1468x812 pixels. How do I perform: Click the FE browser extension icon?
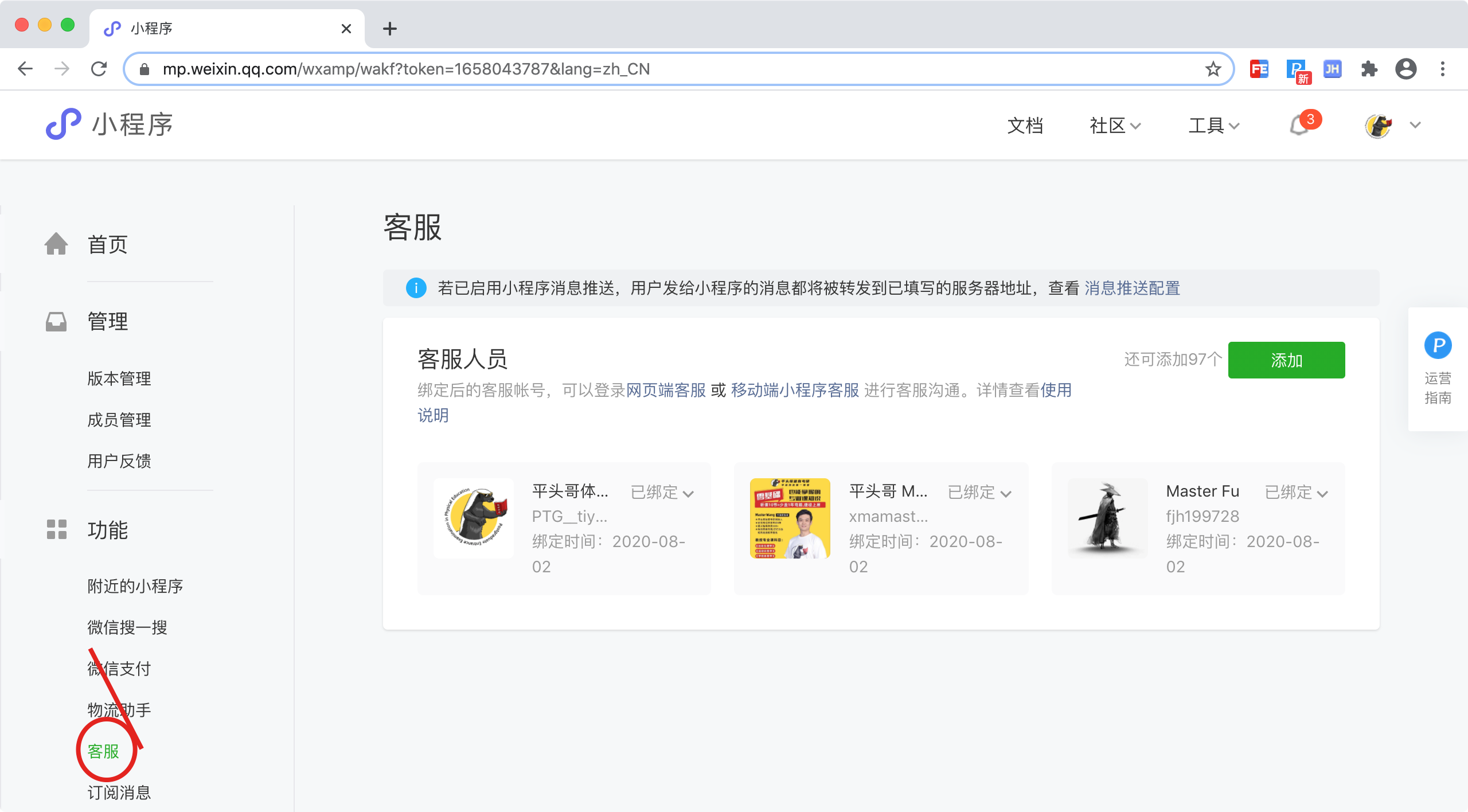pyautogui.click(x=1259, y=69)
